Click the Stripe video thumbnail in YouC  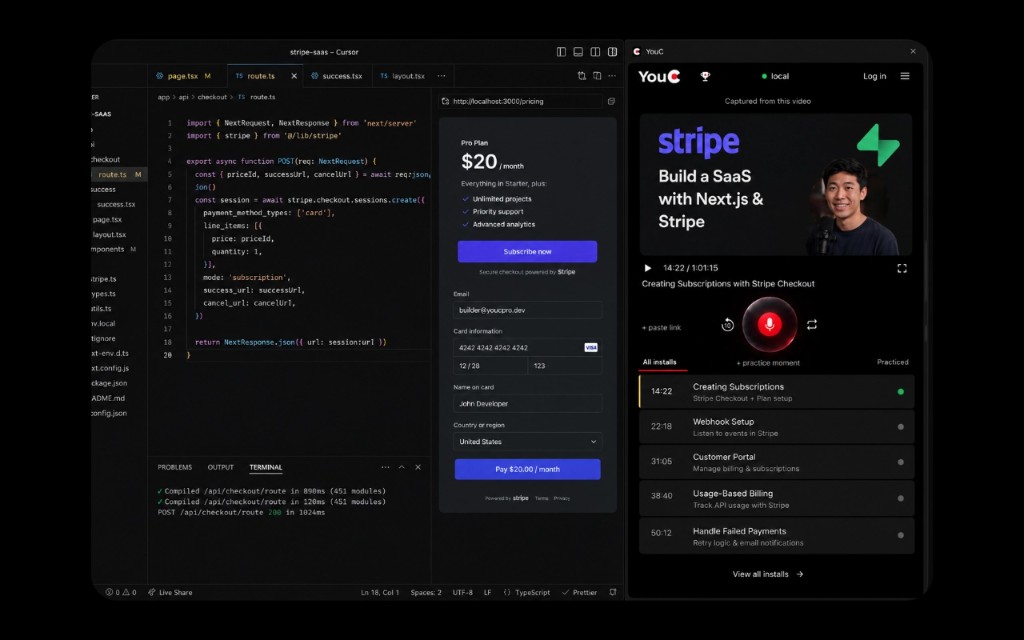point(776,184)
